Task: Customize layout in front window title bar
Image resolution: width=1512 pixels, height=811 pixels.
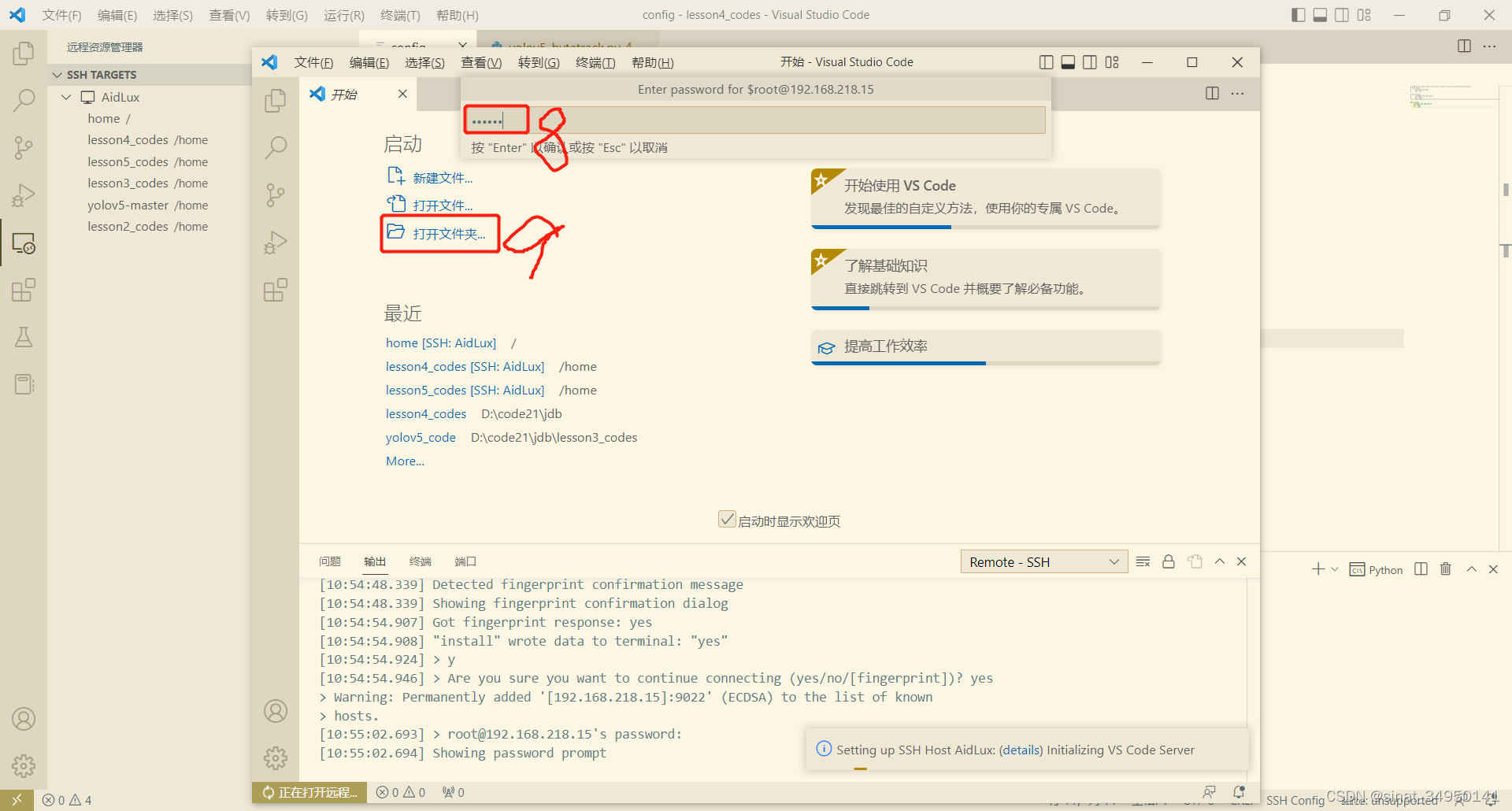Action: tap(1112, 62)
